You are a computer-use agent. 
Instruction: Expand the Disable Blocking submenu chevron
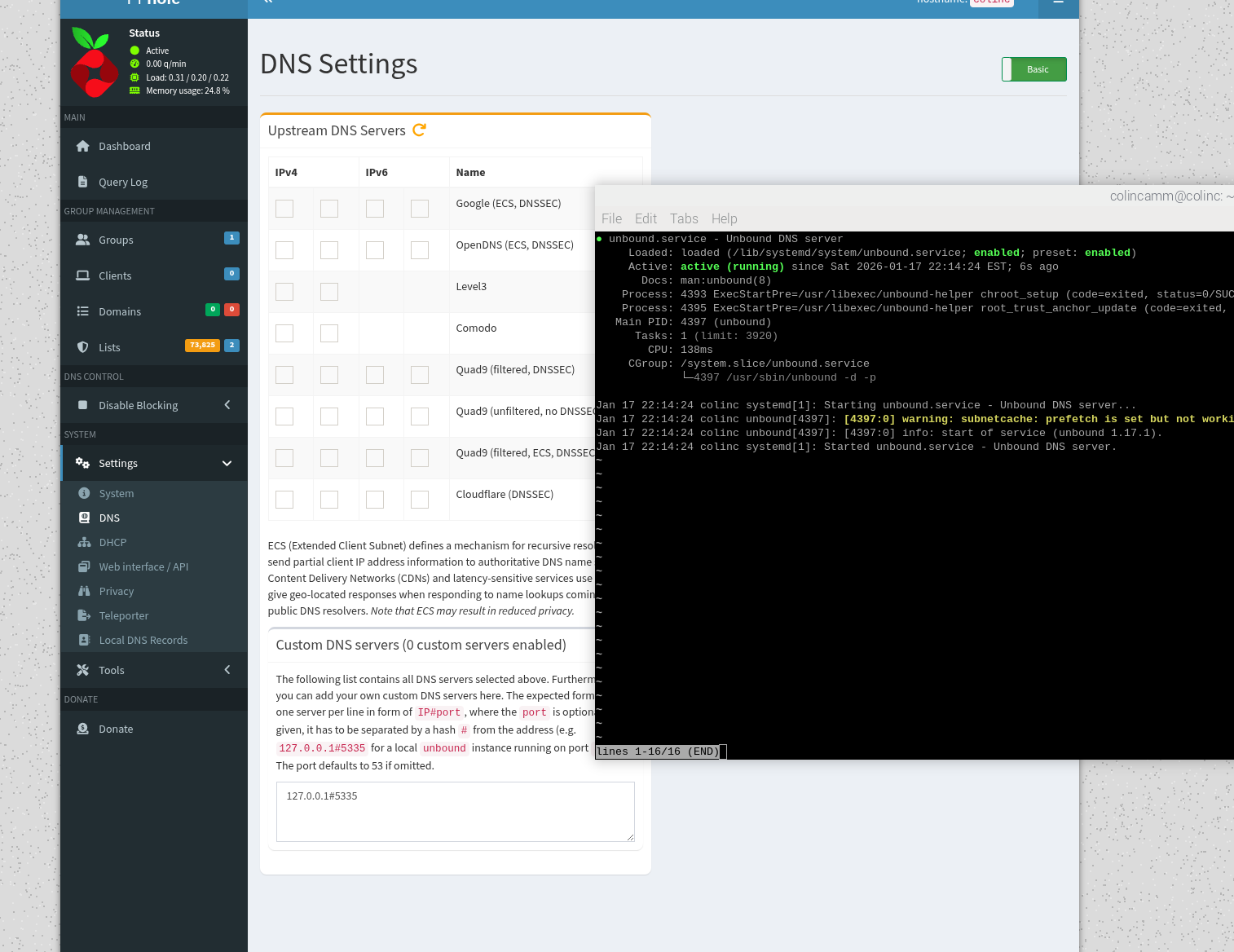[227, 405]
